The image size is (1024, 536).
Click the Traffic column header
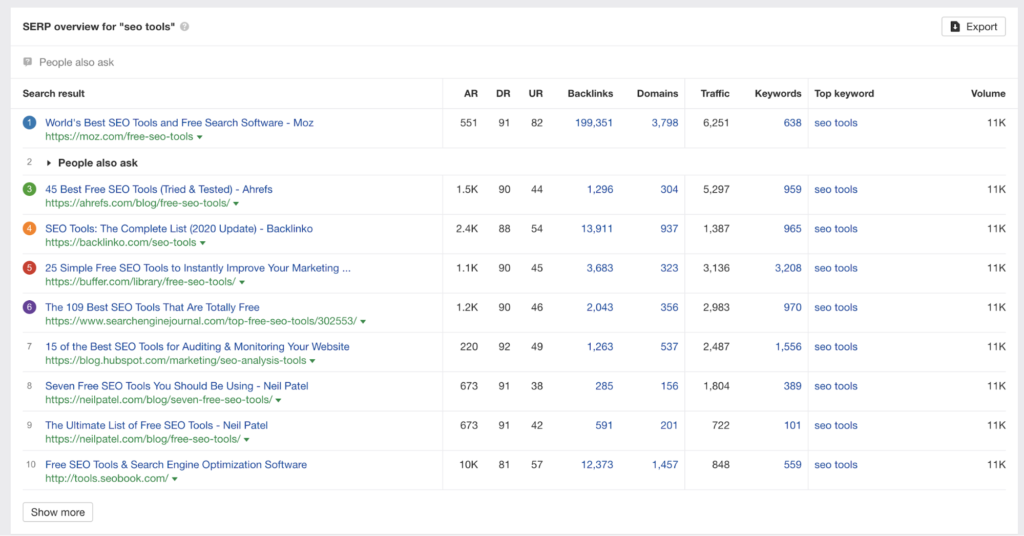(714, 93)
